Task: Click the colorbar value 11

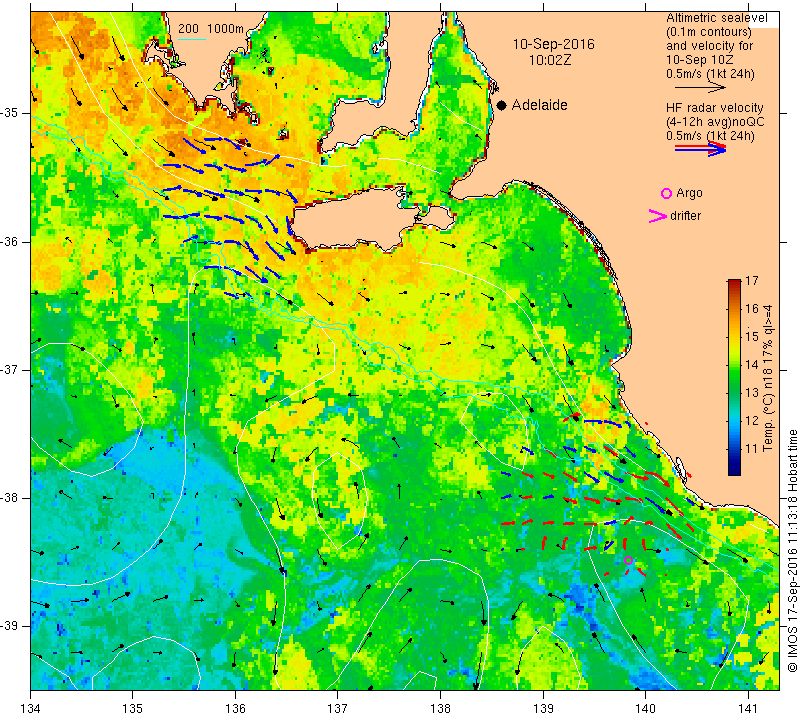Action: pos(752,449)
